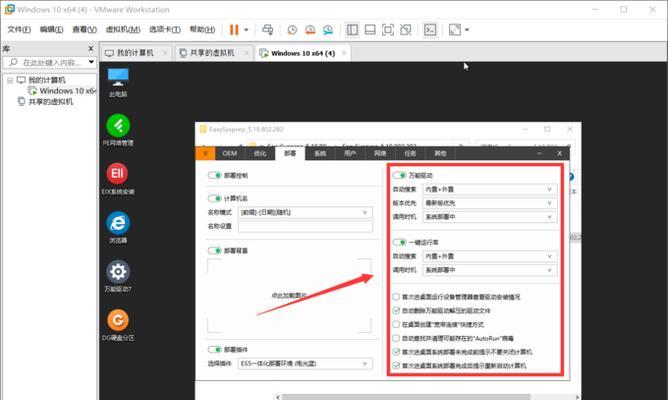Screen dimensions: 668x400
Task: Toggle the 部署背景 switch
Action: tap(214, 250)
